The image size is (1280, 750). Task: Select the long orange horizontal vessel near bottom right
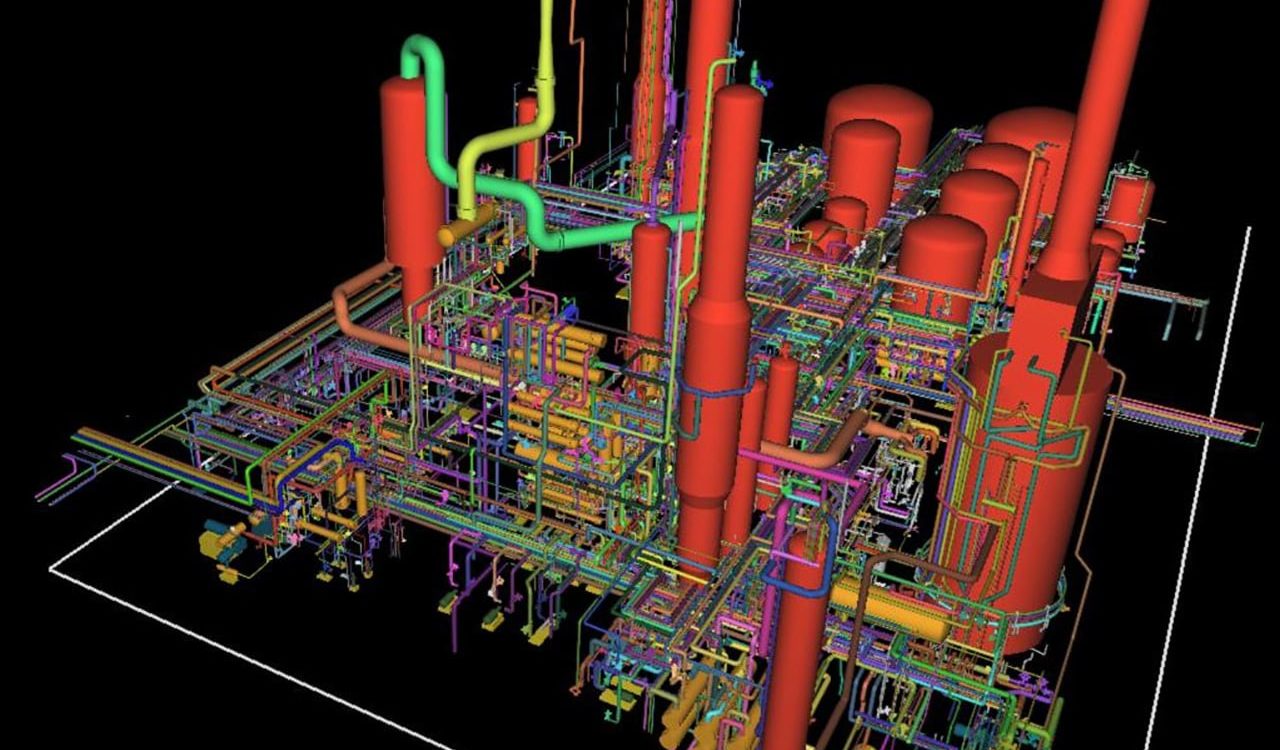point(888,610)
